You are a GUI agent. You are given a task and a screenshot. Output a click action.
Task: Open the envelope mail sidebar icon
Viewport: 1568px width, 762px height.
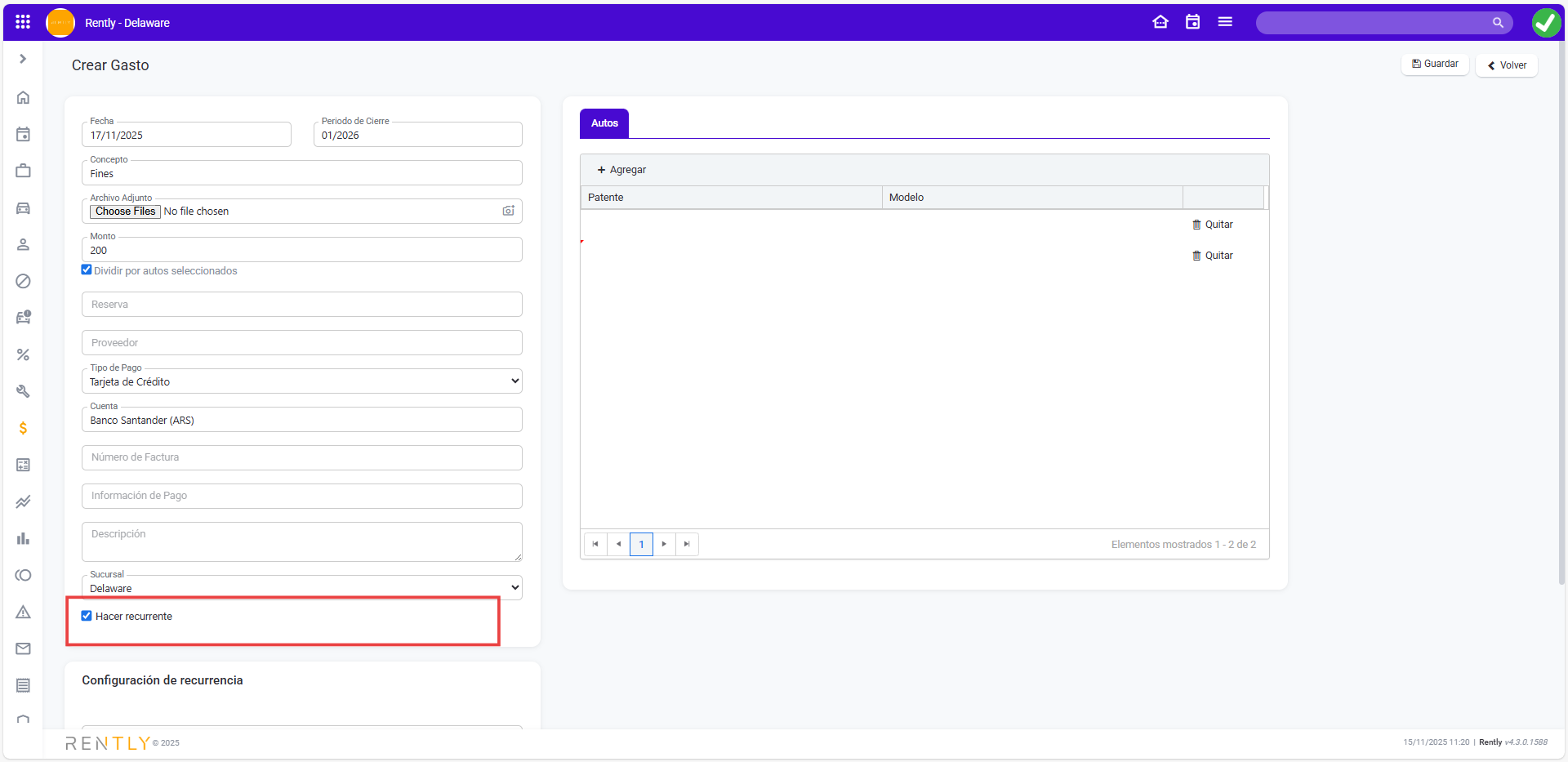tap(23, 648)
